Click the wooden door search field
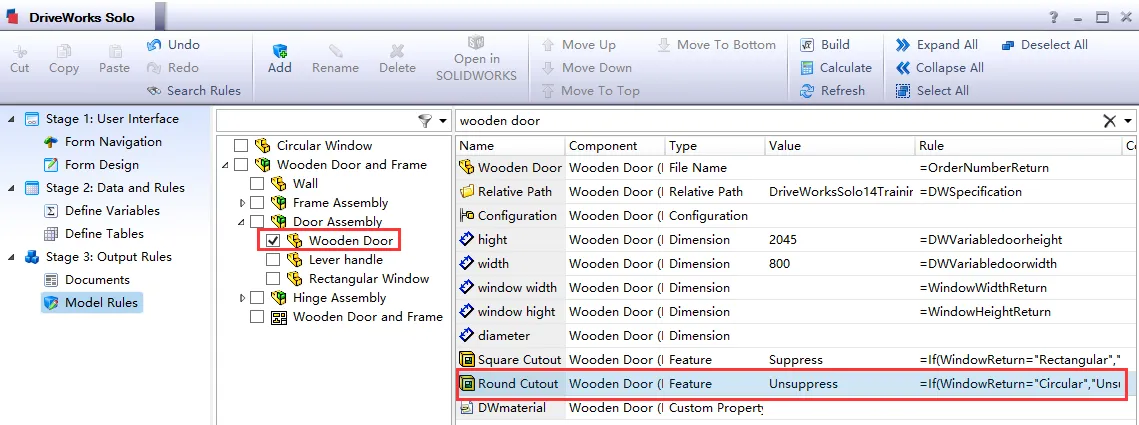The width and height of the screenshot is (1139, 425). point(770,121)
